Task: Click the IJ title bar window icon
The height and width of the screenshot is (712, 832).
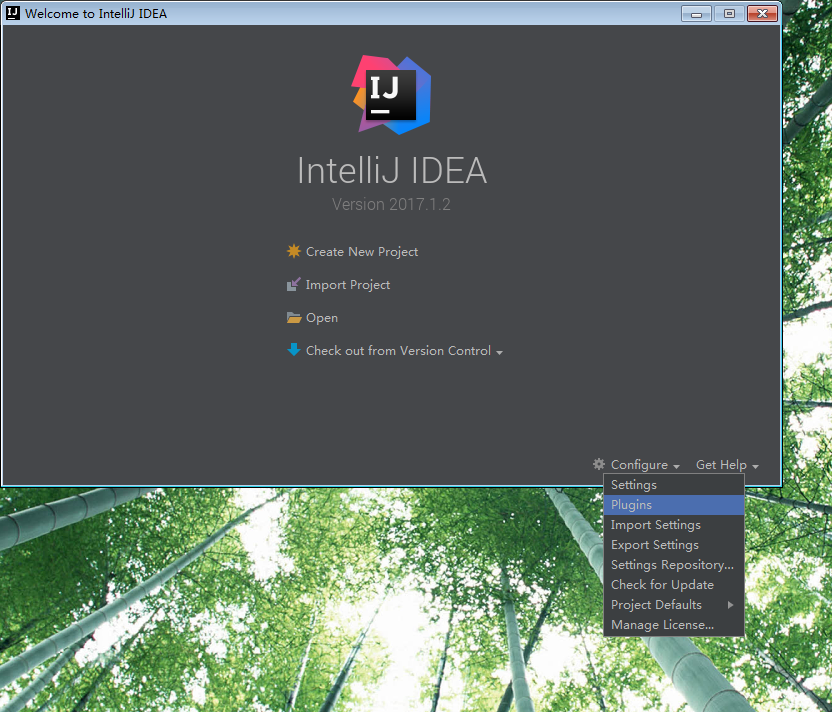Action: click(13, 13)
